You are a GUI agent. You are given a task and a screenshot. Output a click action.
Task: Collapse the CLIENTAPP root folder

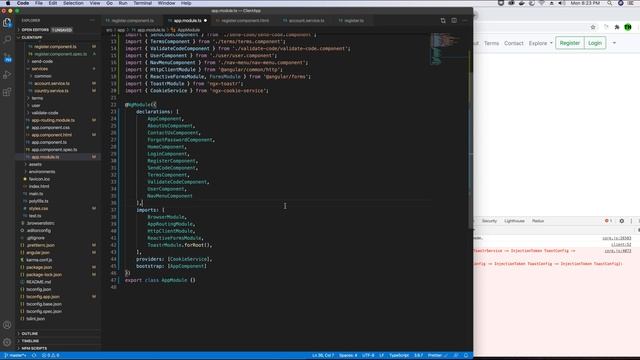click(x=32, y=37)
